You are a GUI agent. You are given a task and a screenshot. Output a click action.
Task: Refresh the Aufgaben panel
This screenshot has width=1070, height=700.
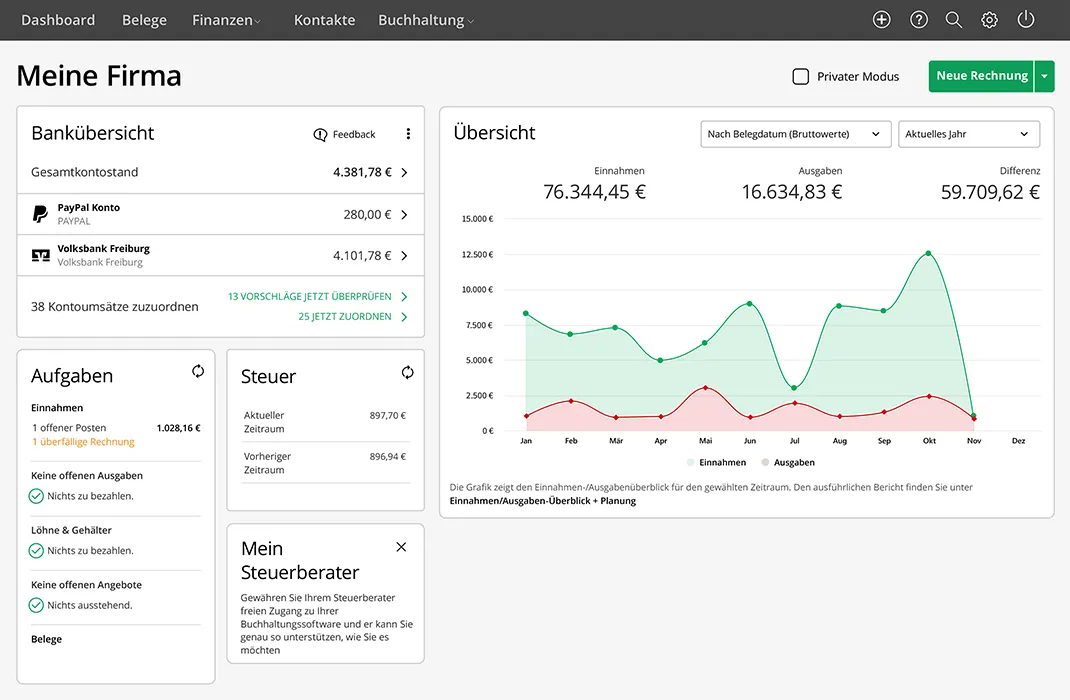(198, 372)
